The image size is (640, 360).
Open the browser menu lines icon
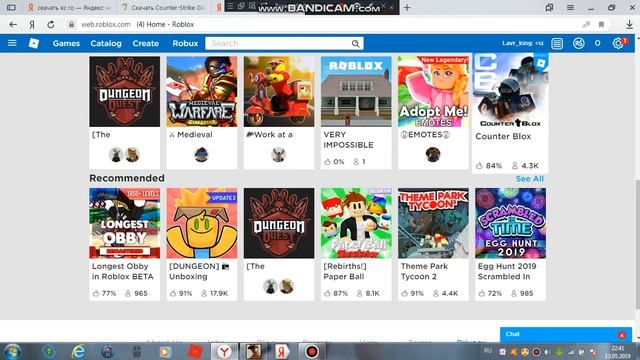pyautogui.click(x=570, y=7)
